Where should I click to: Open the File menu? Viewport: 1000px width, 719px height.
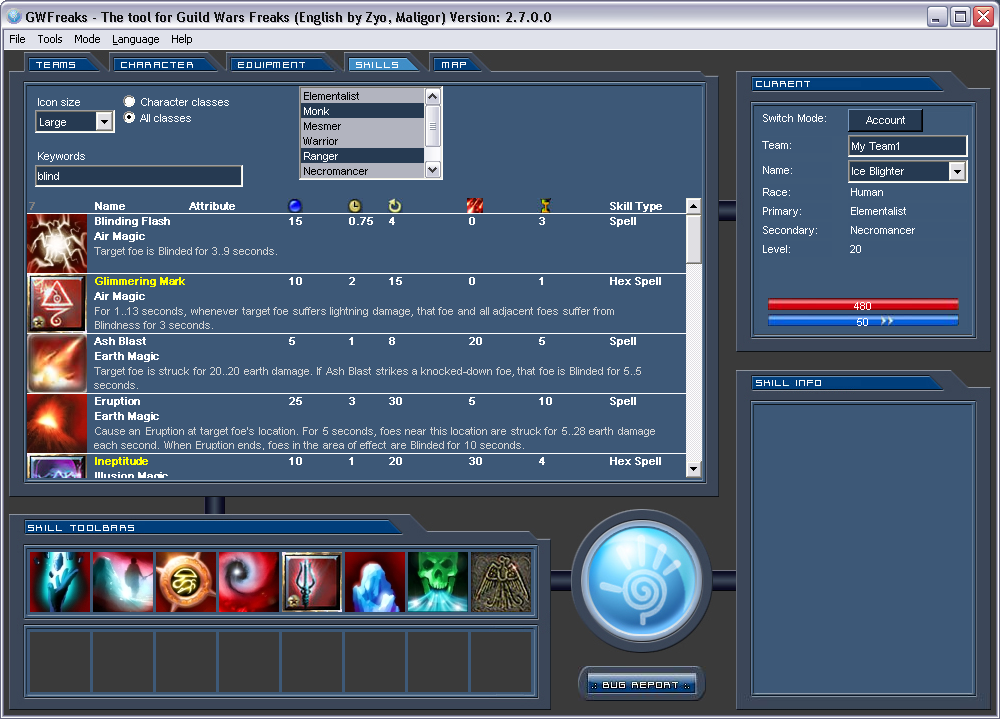tap(17, 39)
